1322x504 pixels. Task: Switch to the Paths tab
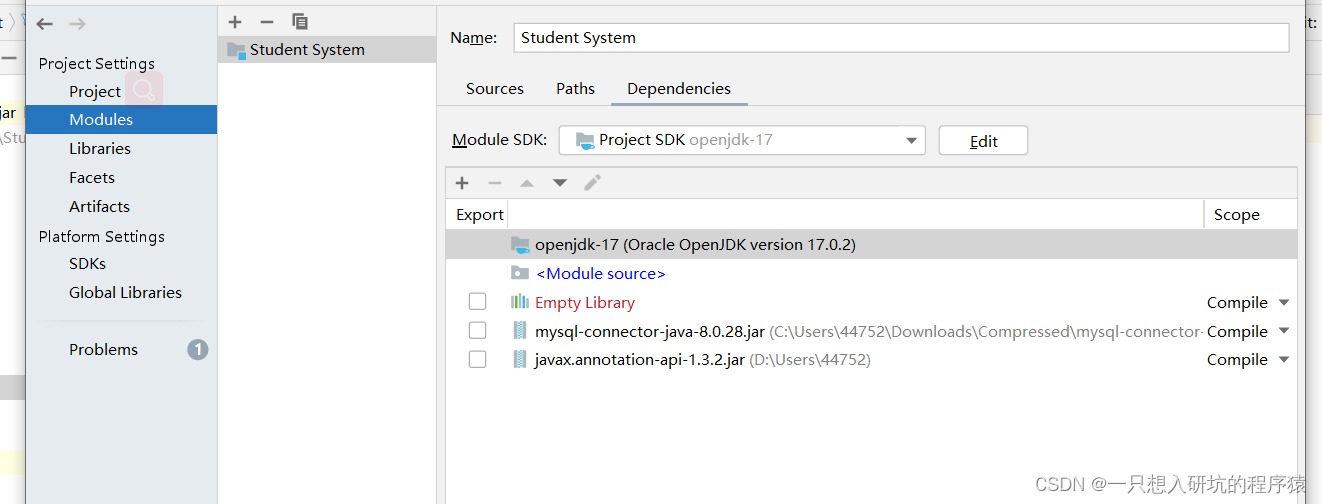click(575, 89)
